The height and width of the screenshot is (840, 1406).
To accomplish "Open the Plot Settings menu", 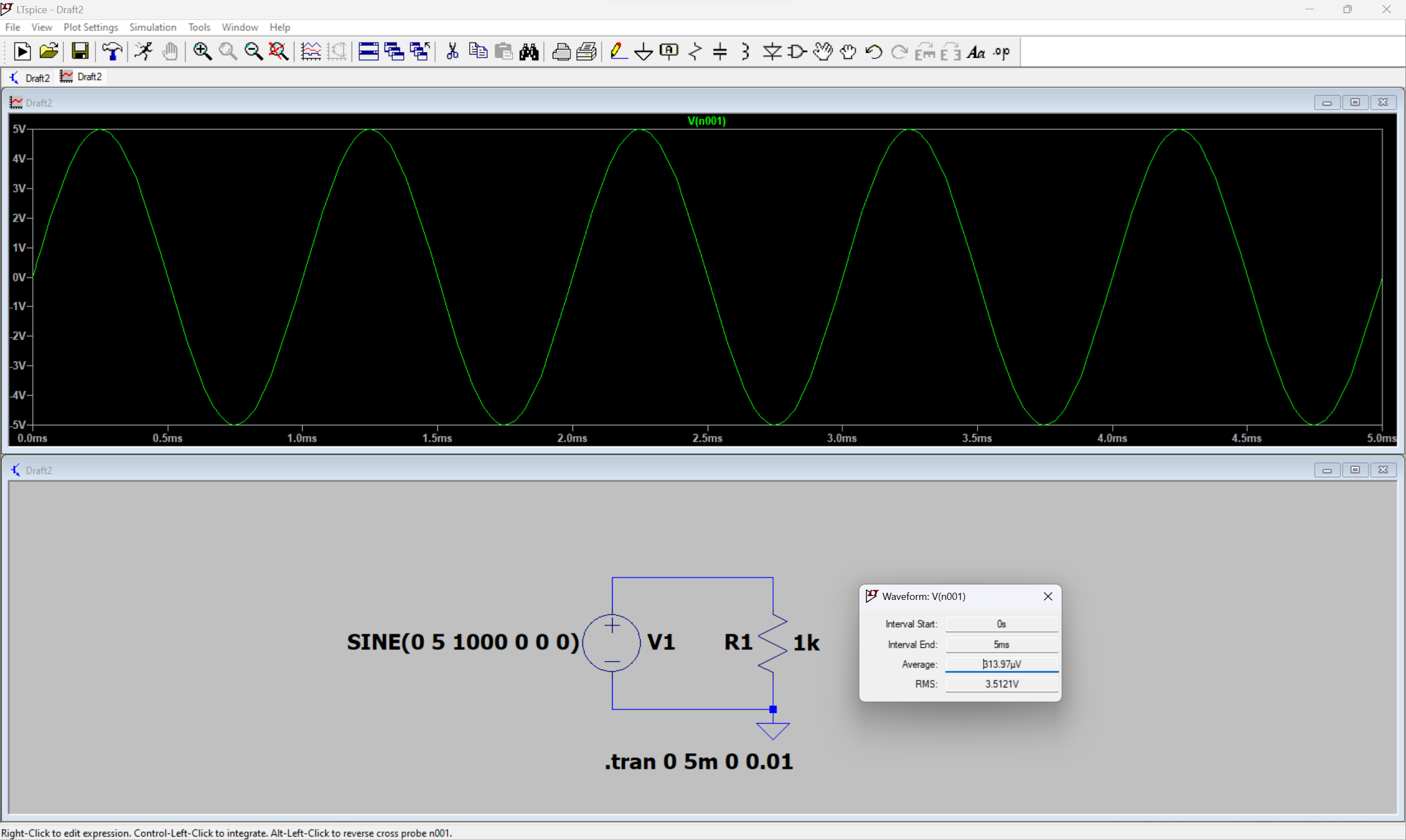I will [91, 27].
